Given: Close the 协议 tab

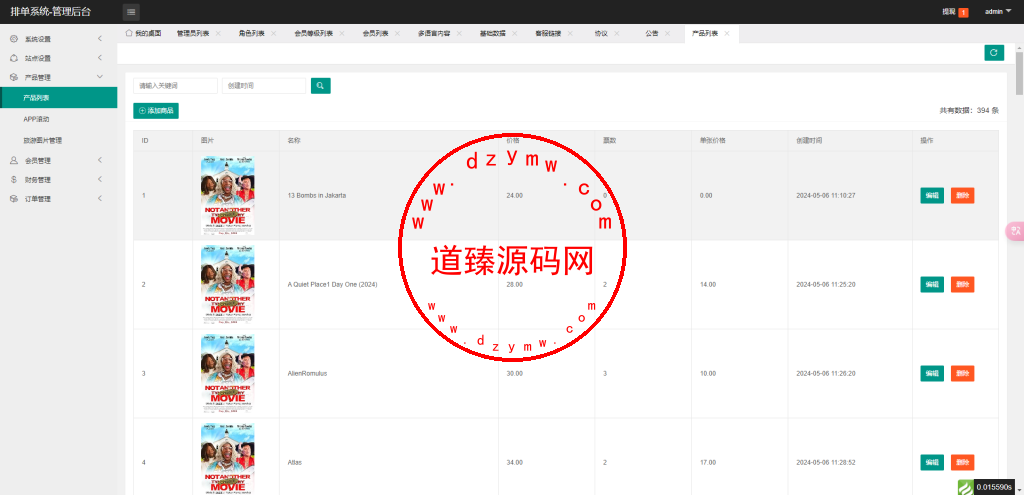Looking at the screenshot, I should [616, 33].
